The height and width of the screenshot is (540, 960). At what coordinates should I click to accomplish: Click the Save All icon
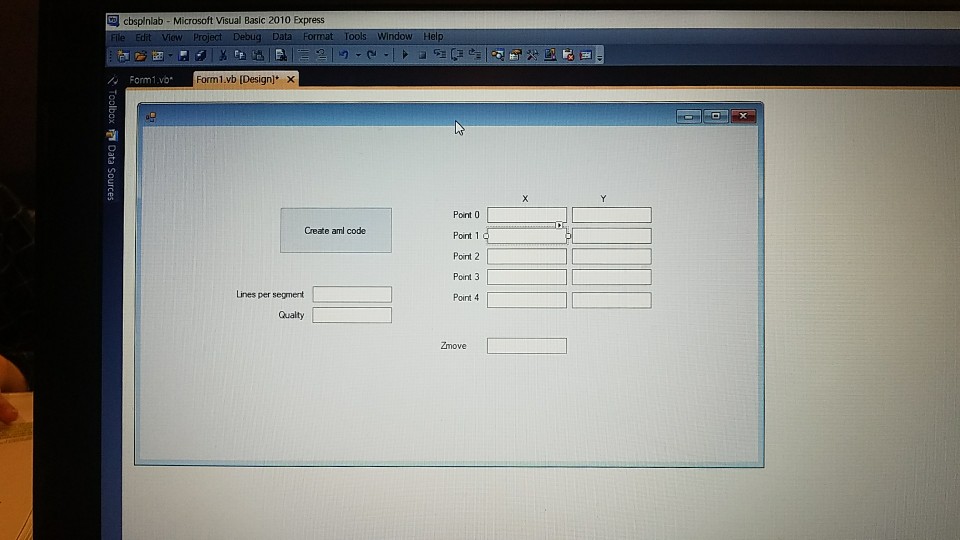201,56
